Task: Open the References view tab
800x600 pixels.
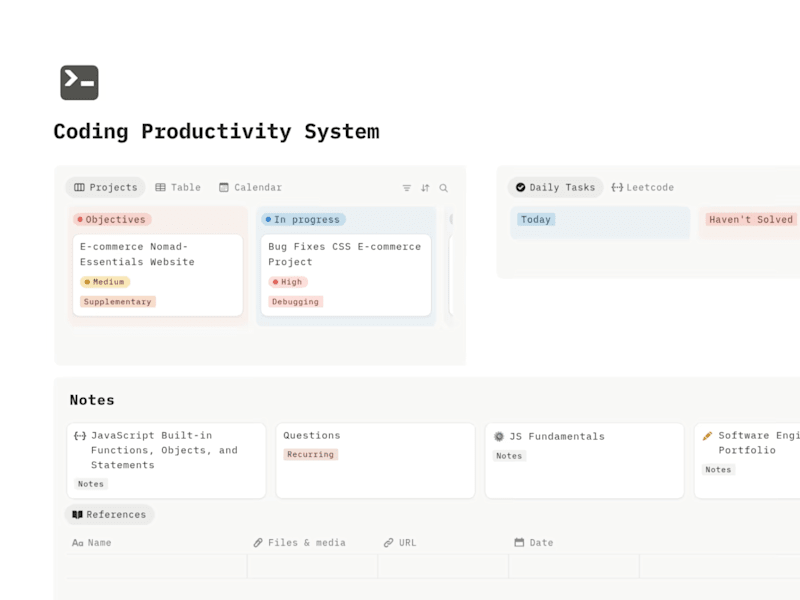Action: point(109,514)
